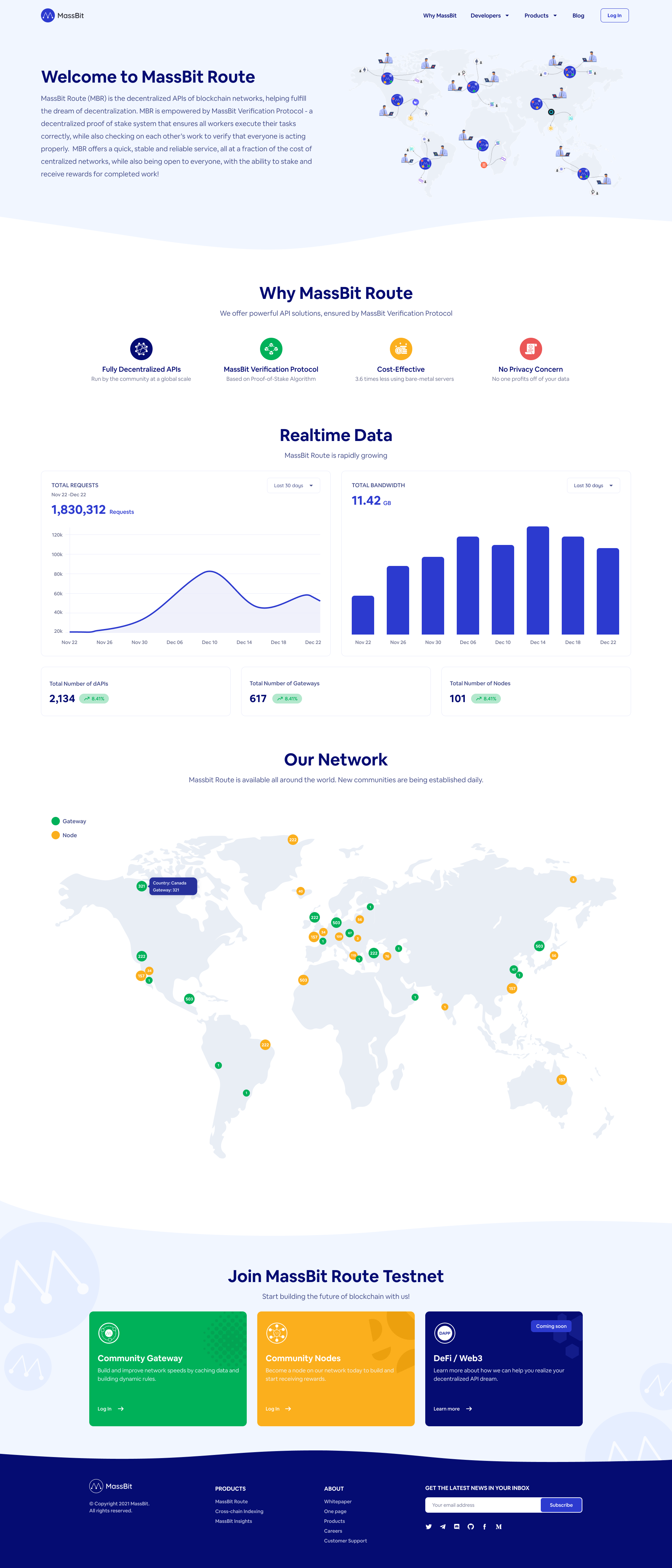Click the Community Nodes card icon
Viewport: 672px width, 1568px height.
[276, 1333]
